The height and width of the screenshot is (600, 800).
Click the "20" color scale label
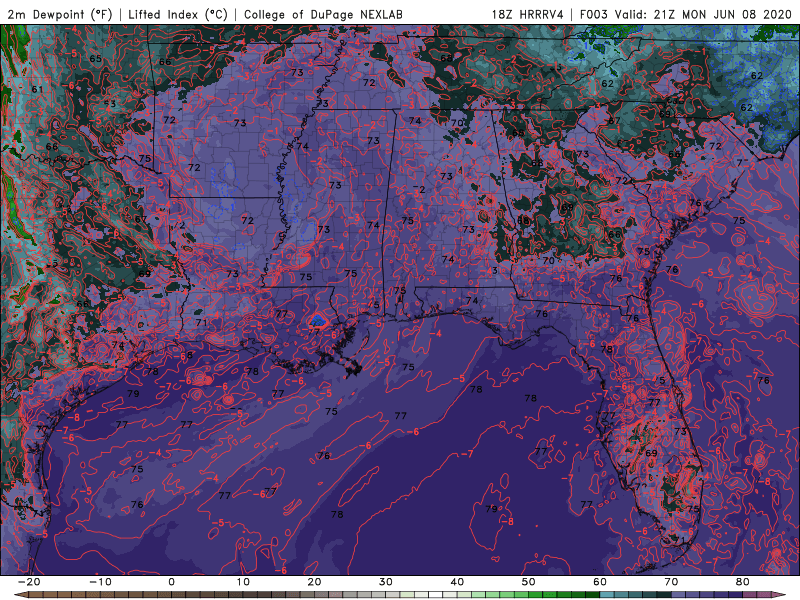(314, 582)
